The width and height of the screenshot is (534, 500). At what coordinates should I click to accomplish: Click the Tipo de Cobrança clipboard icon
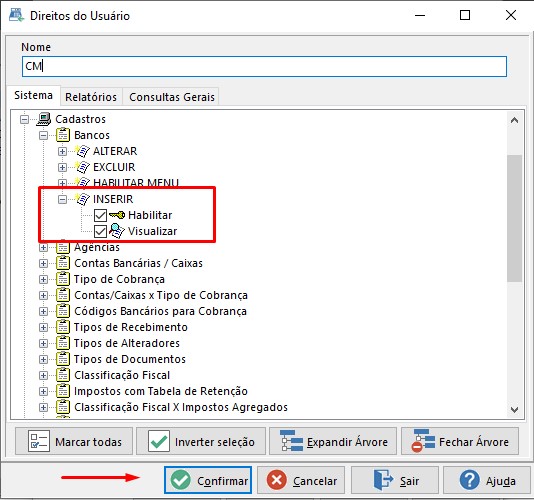(x=63, y=279)
